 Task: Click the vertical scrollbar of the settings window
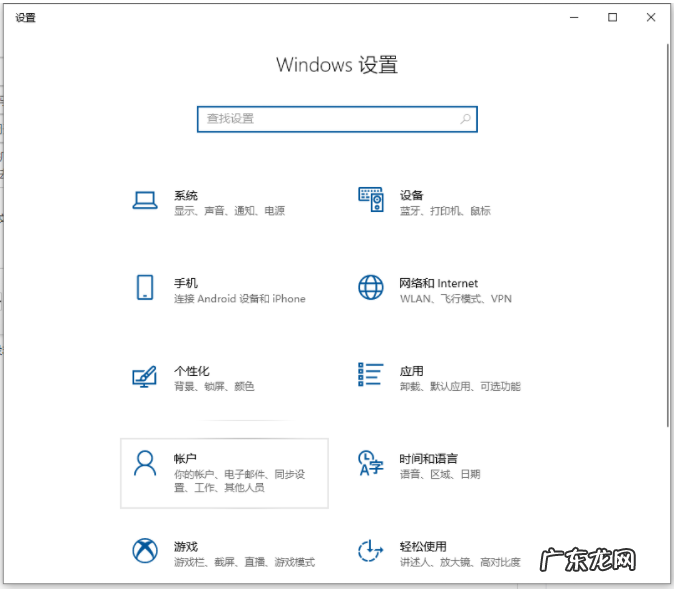[668, 235]
